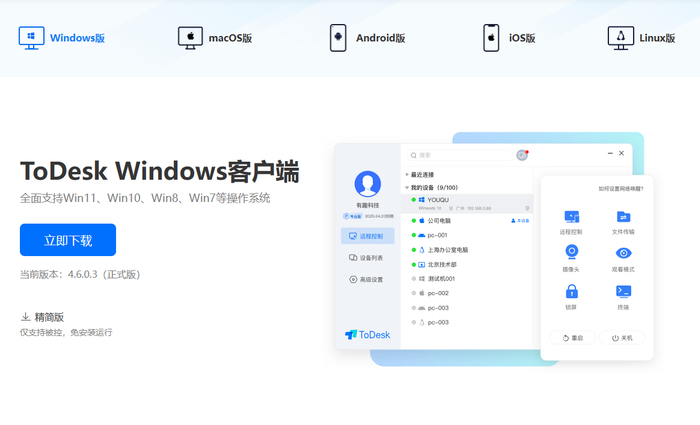Click the user avatar in ToDesk sidebar
The image size is (700, 425).
coord(367,183)
